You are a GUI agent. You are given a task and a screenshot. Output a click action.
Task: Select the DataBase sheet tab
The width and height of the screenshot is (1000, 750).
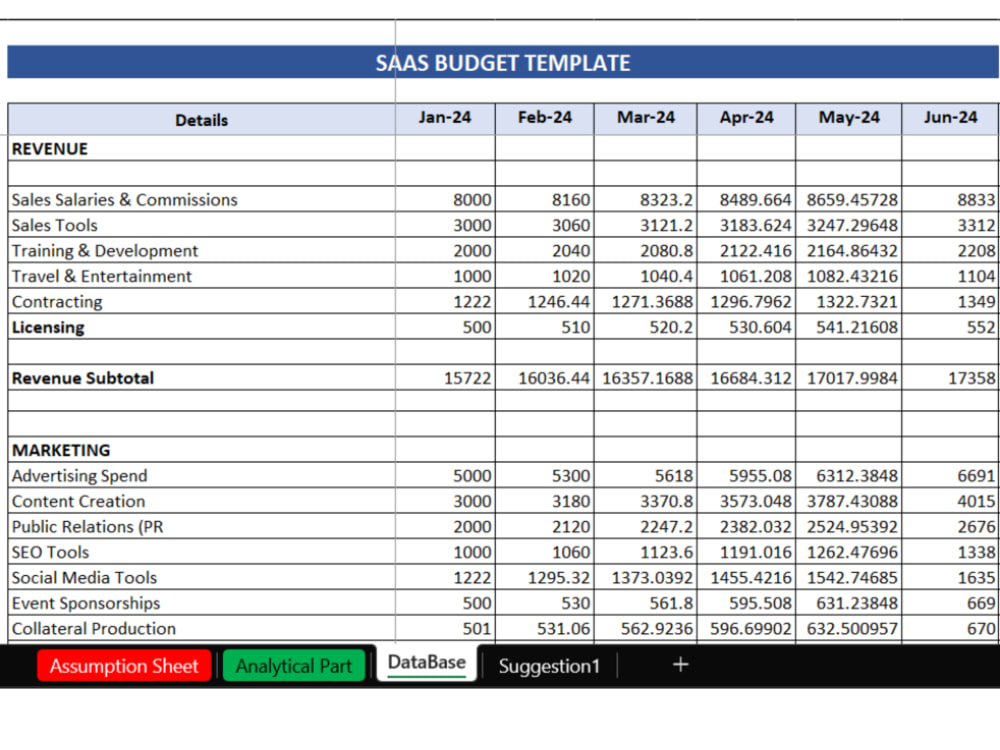pos(427,663)
